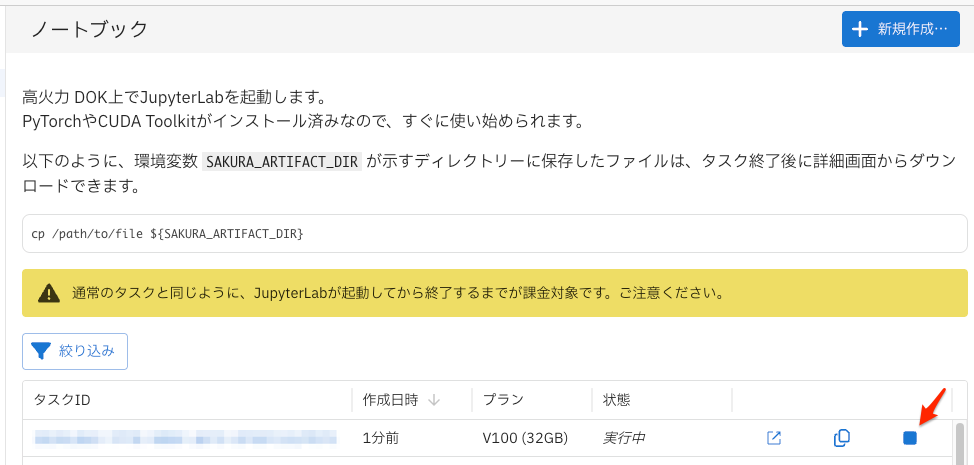Open the blurred task ID link
The image size is (974, 465).
185,438
